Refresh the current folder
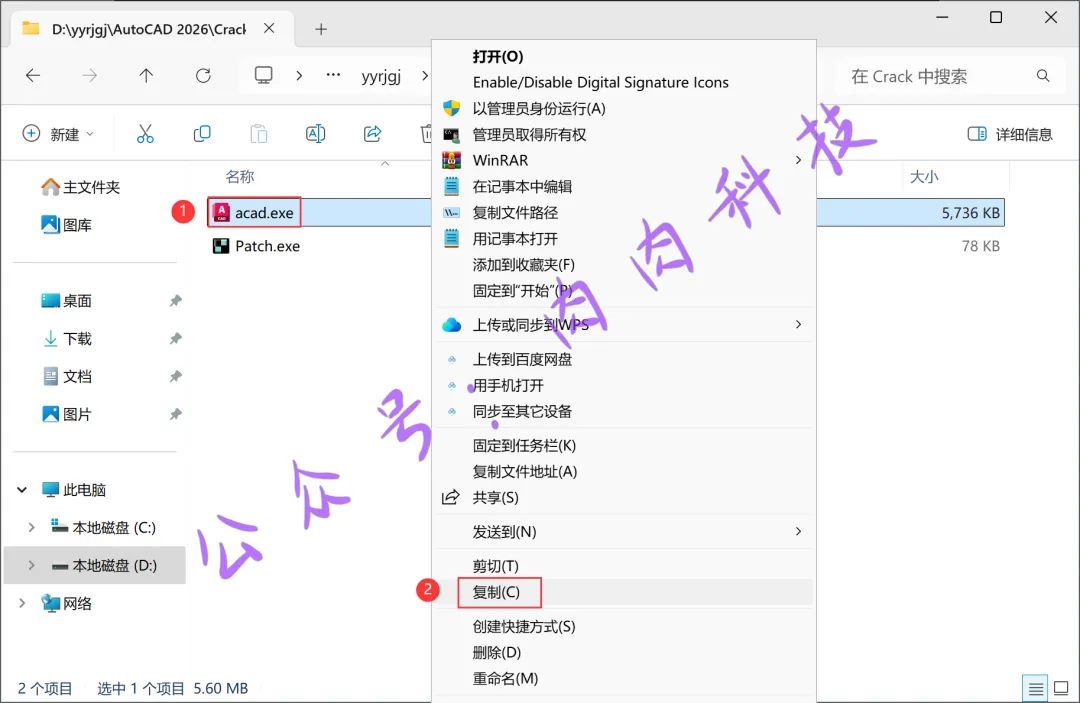The image size is (1080, 703). click(203, 76)
